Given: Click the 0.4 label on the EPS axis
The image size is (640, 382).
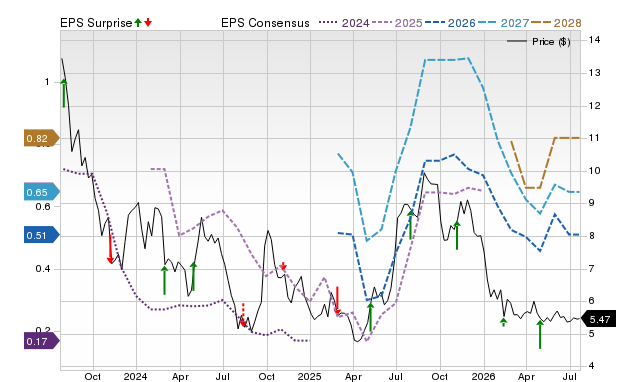Looking at the screenshot, I should (x=43, y=269).
